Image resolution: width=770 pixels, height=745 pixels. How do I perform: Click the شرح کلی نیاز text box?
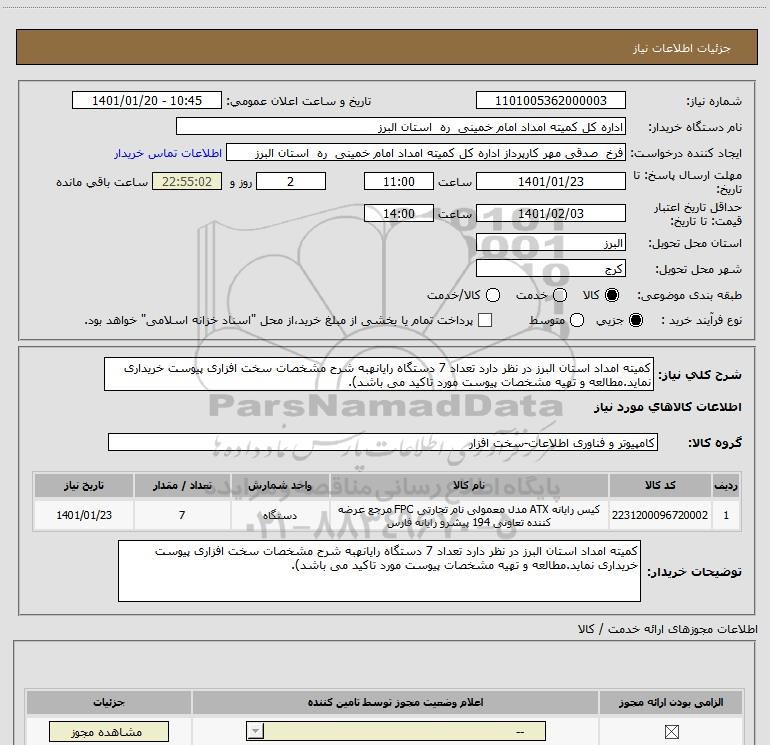point(379,375)
